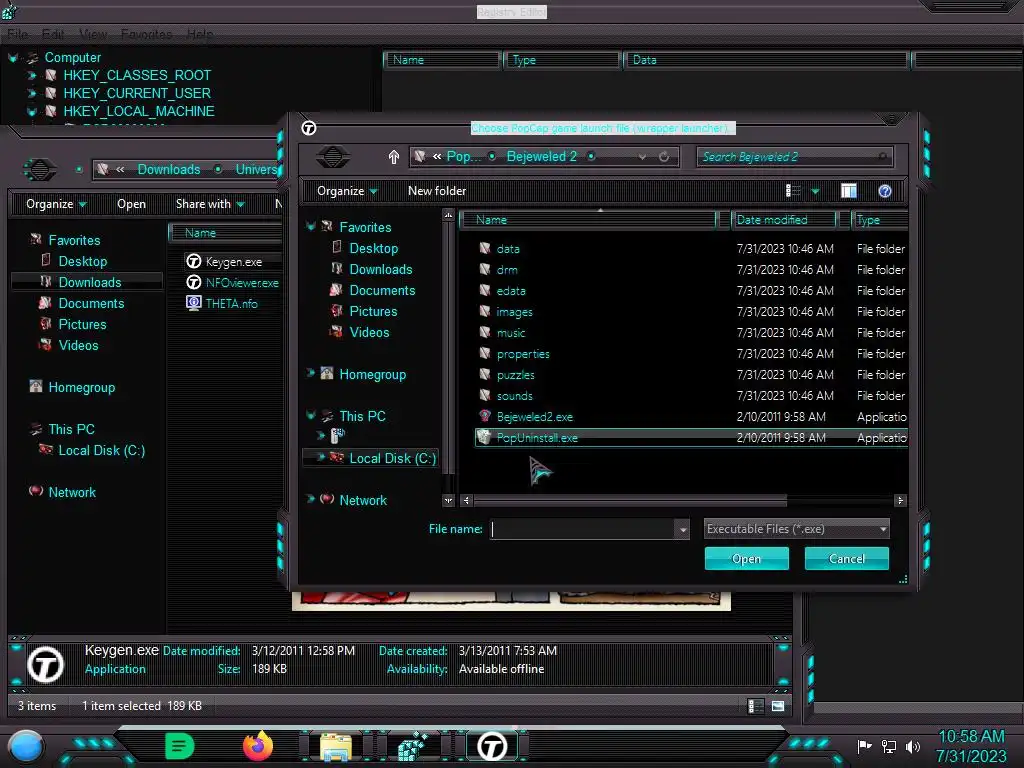Select PopUninstall.exe in the file list
Image resolution: width=1024 pixels, height=768 pixels.
coord(691,438)
